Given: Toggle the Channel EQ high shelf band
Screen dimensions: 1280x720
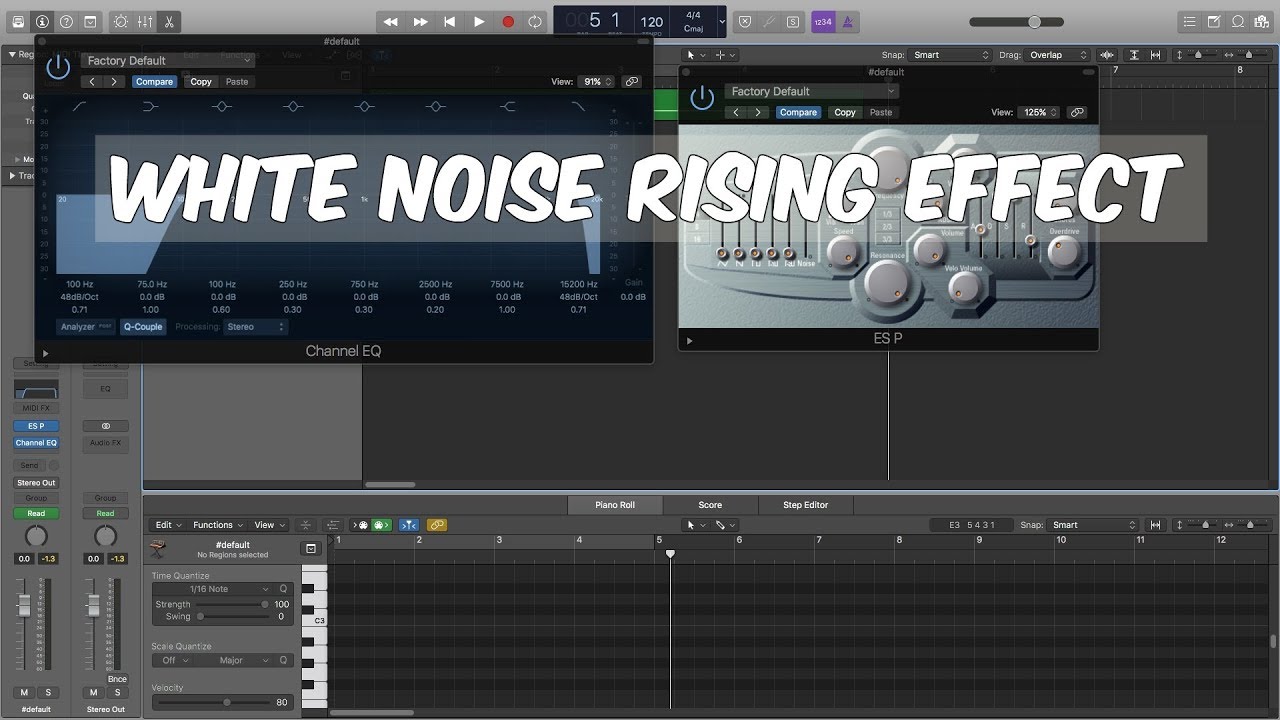Looking at the screenshot, I should click(508, 106).
